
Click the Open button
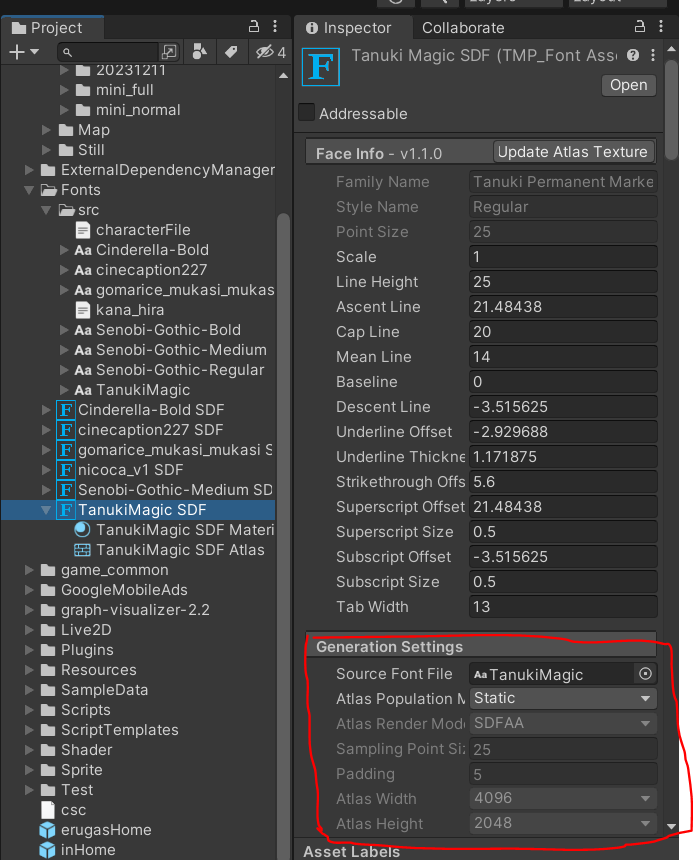click(629, 85)
